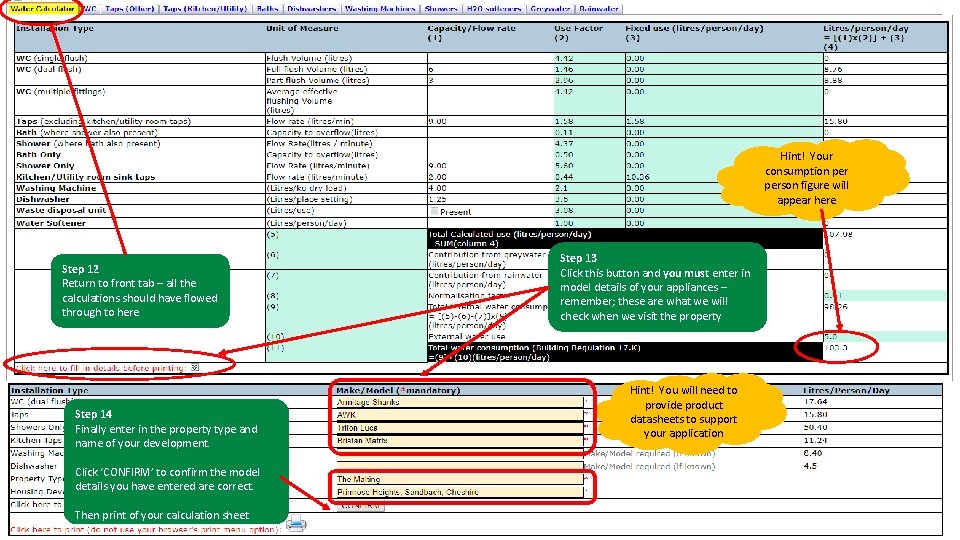Click the 'Capacity/Flow rate' column header
Screen dimensions: 960x540
pos(471,28)
